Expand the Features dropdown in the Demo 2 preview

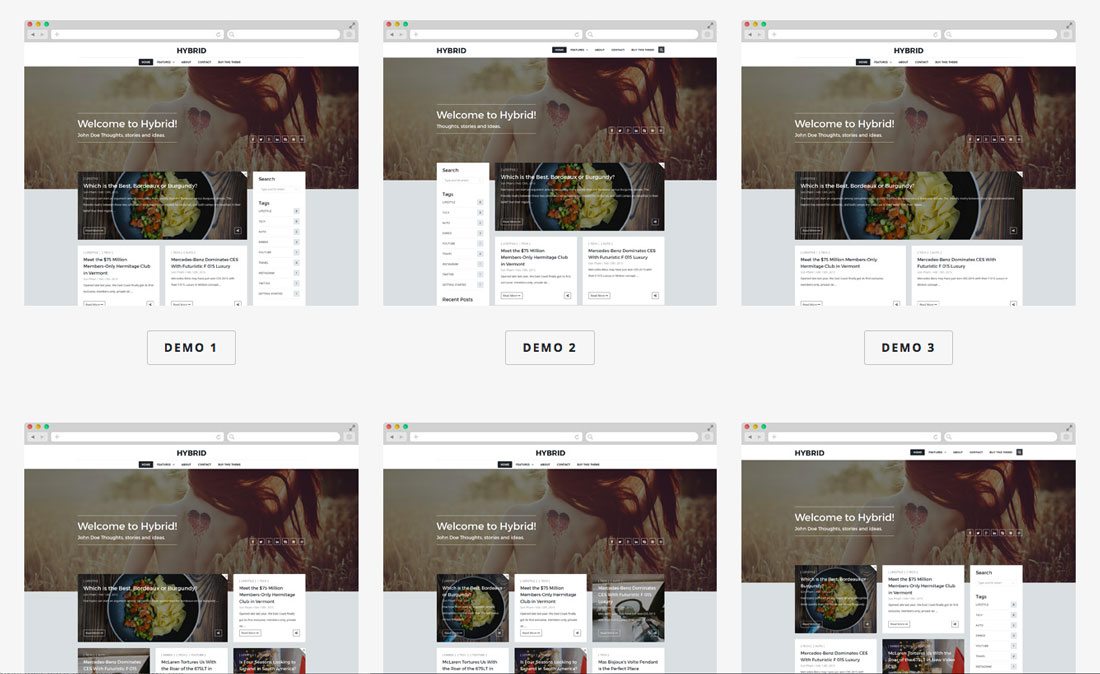(x=579, y=50)
